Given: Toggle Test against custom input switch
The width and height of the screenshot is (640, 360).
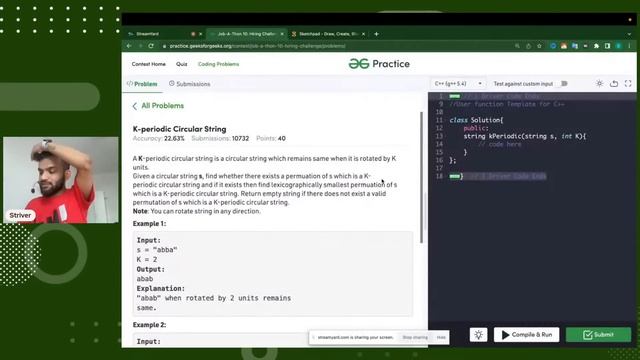Looking at the screenshot, I should pyautogui.click(x=564, y=84).
